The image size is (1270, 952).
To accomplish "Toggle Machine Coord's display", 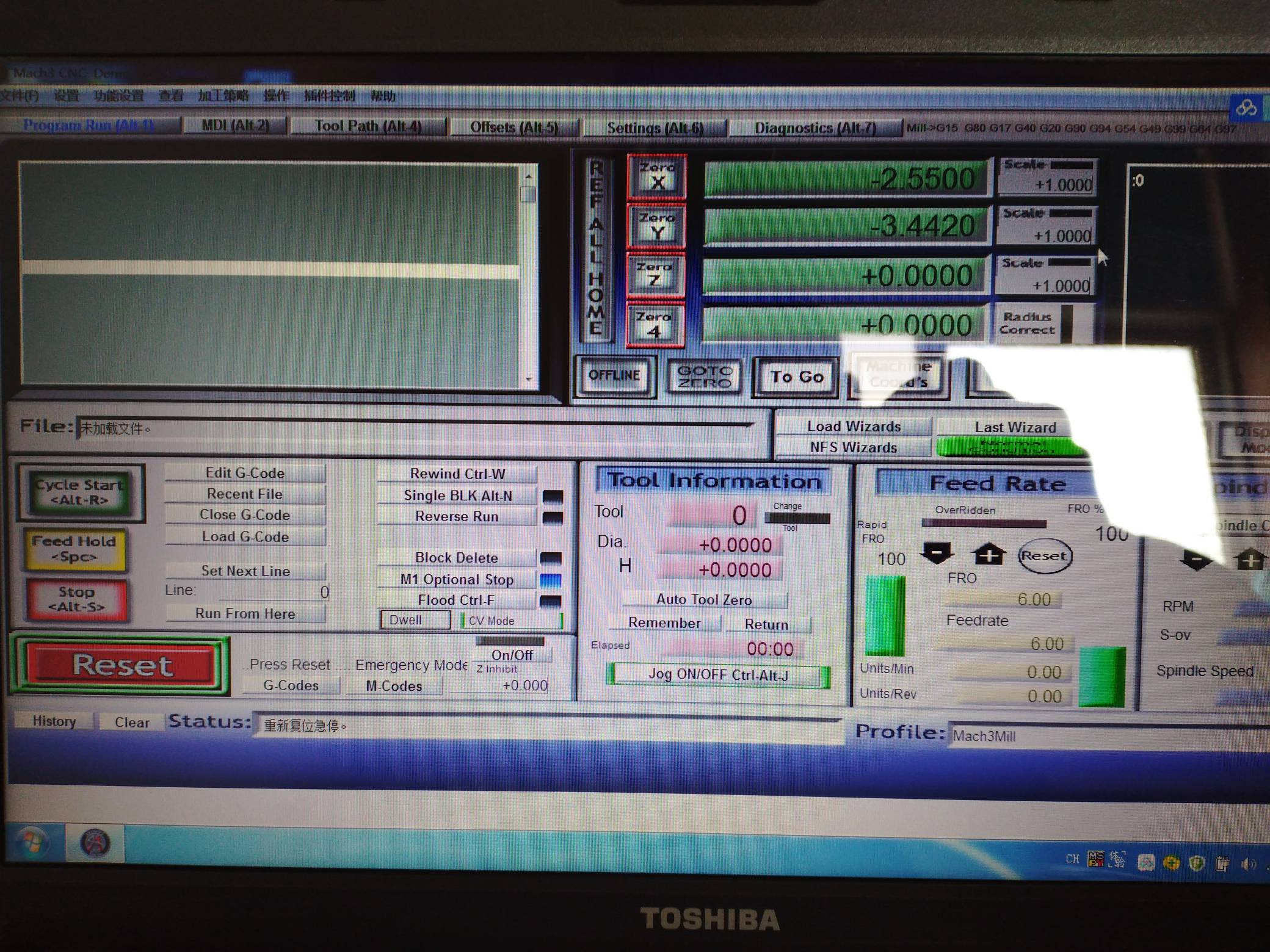I will coord(899,375).
